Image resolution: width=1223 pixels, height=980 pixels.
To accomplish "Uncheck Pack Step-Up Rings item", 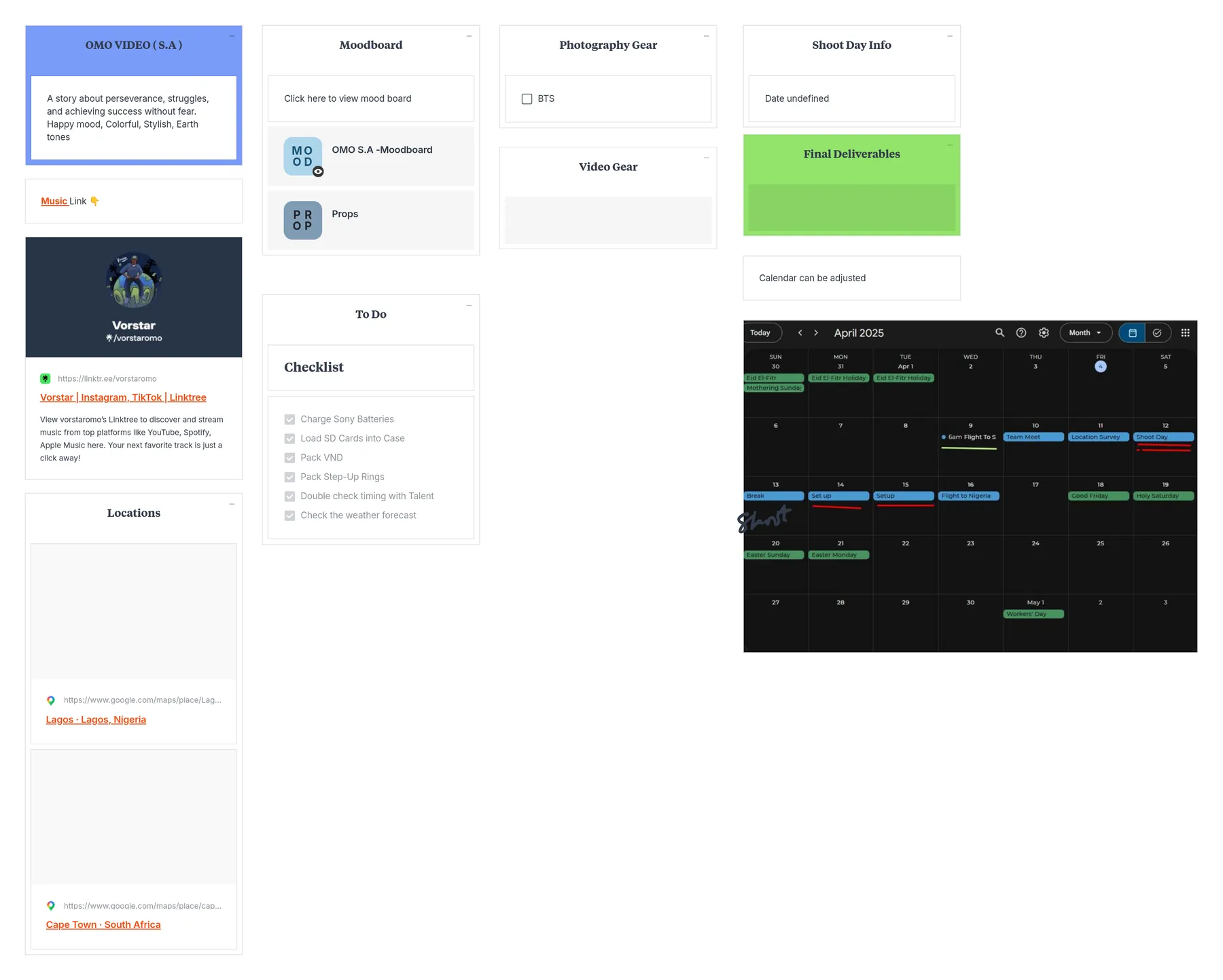I will (289, 477).
